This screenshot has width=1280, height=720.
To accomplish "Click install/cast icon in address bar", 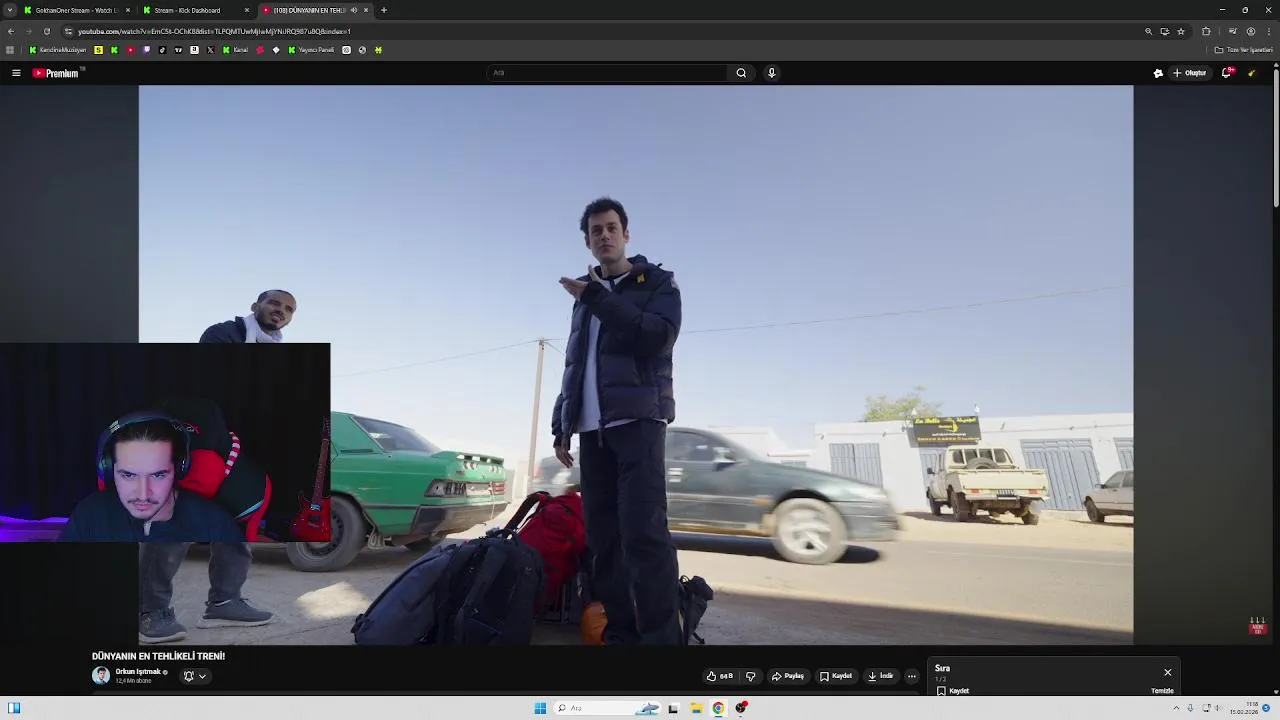I will pyautogui.click(x=1165, y=31).
